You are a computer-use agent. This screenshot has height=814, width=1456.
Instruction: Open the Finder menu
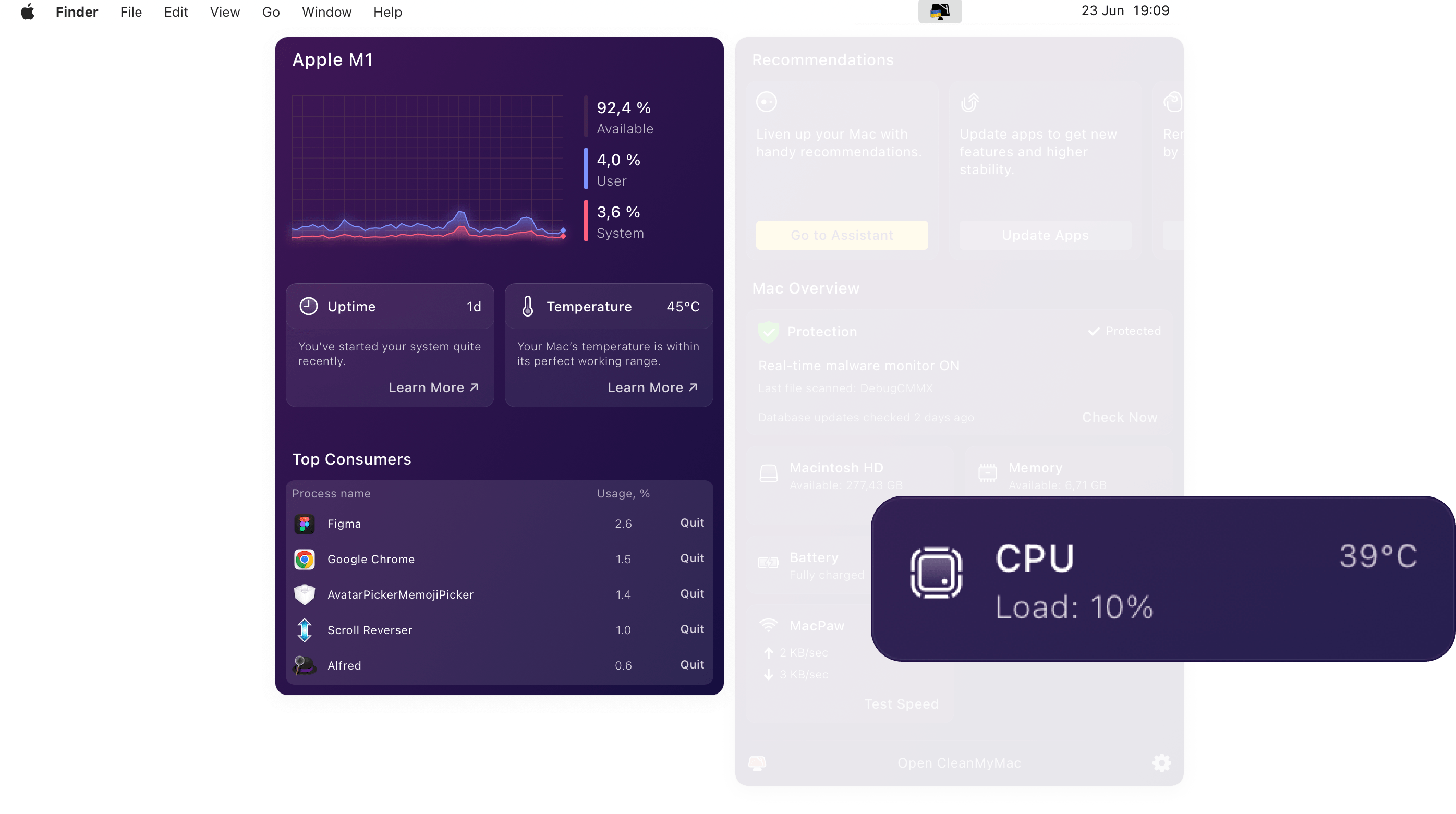pyautogui.click(x=77, y=12)
